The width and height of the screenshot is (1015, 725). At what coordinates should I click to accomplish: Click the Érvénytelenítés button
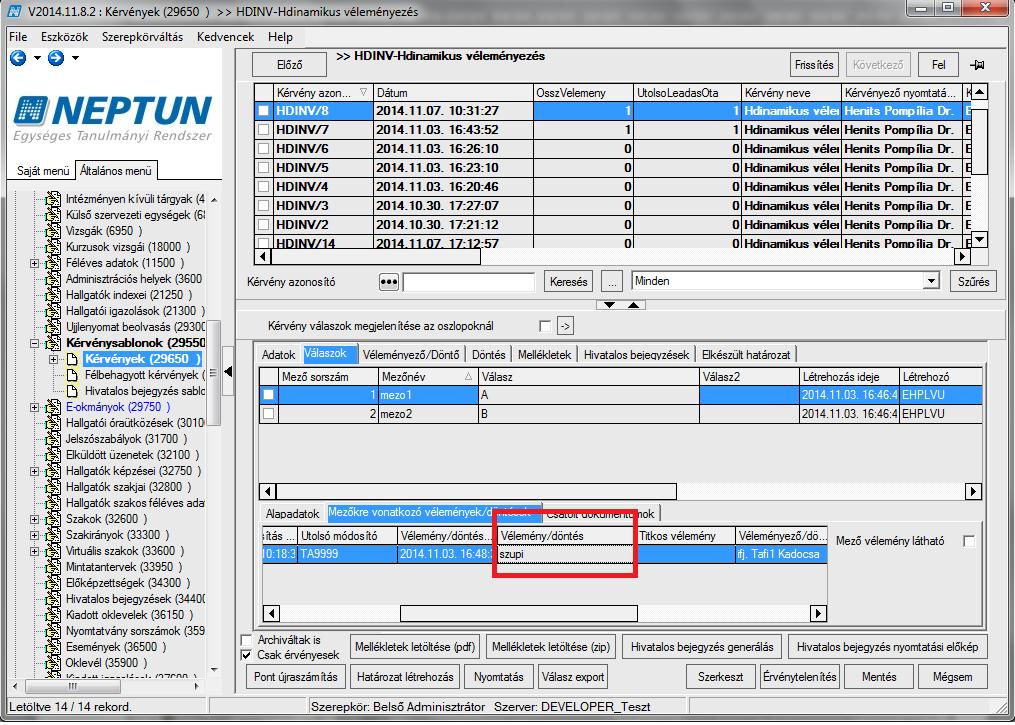(x=800, y=677)
